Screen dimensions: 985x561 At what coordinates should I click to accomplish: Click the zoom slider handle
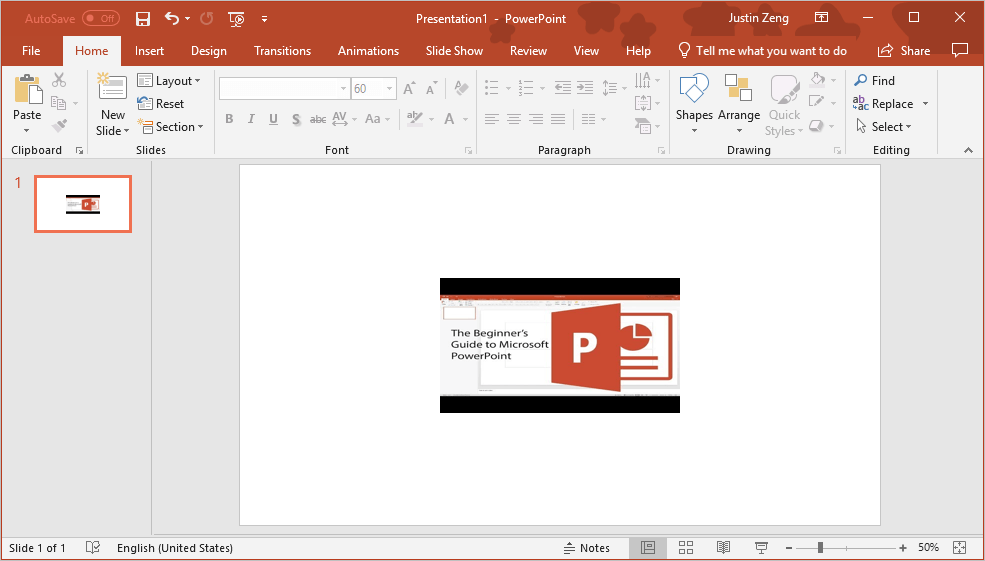pyautogui.click(x=820, y=548)
